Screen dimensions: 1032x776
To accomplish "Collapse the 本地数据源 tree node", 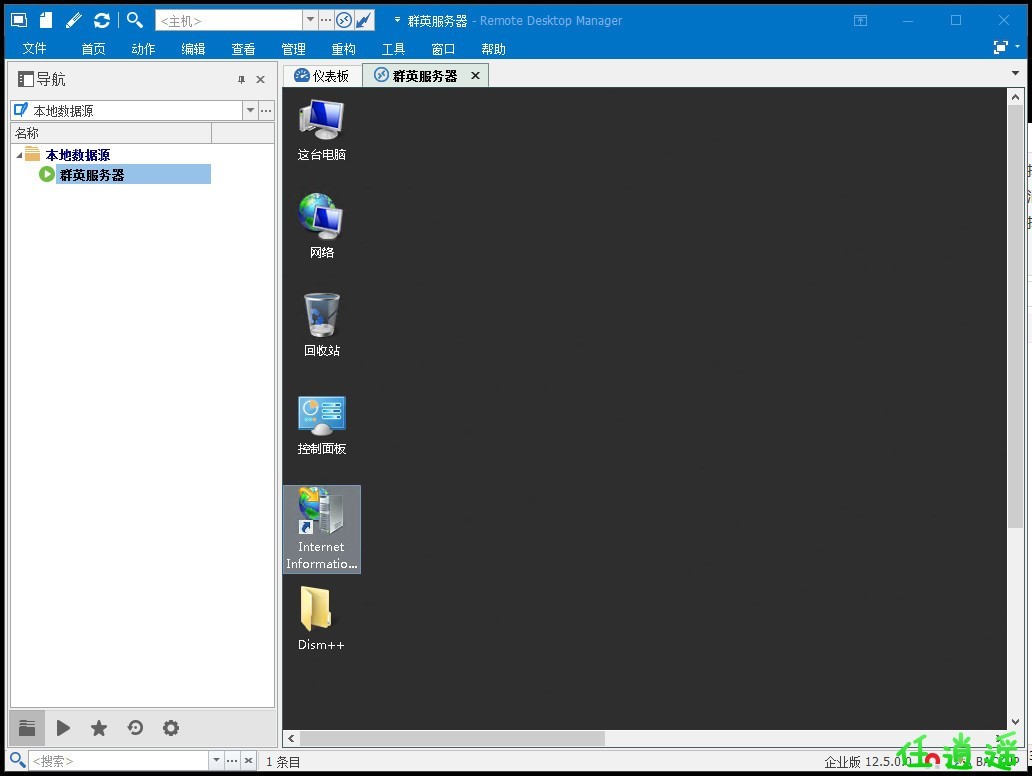I will pos(19,155).
